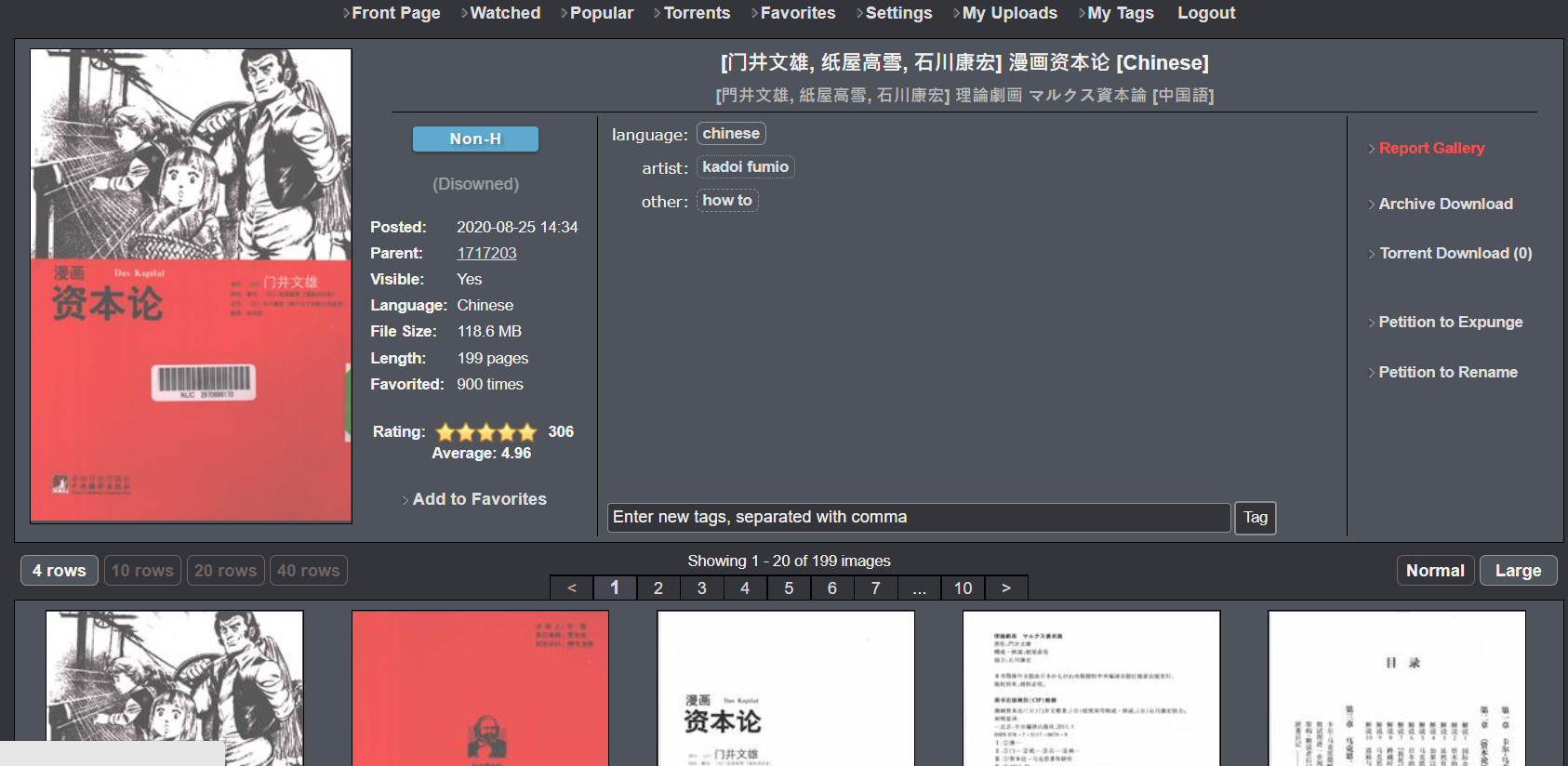
Task: Open Archive Download
Action: [1445, 204]
